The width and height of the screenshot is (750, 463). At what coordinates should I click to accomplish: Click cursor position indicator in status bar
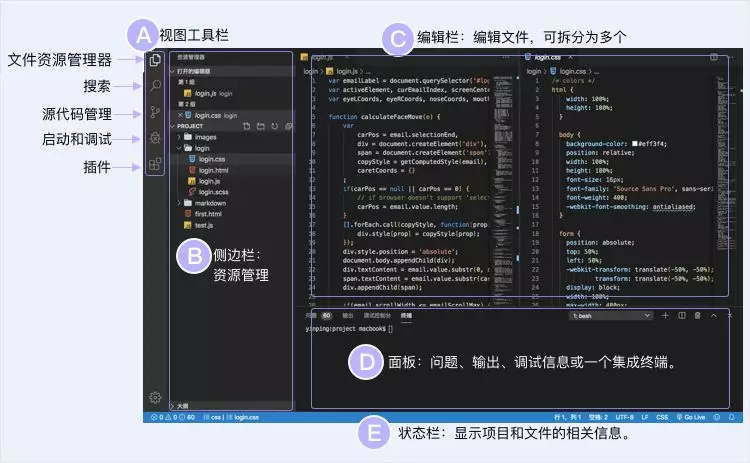[x=567, y=417]
